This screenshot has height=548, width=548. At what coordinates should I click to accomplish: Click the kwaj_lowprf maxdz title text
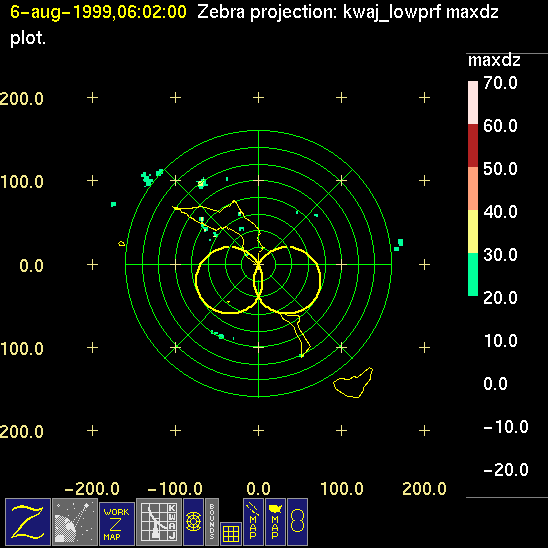(421, 13)
